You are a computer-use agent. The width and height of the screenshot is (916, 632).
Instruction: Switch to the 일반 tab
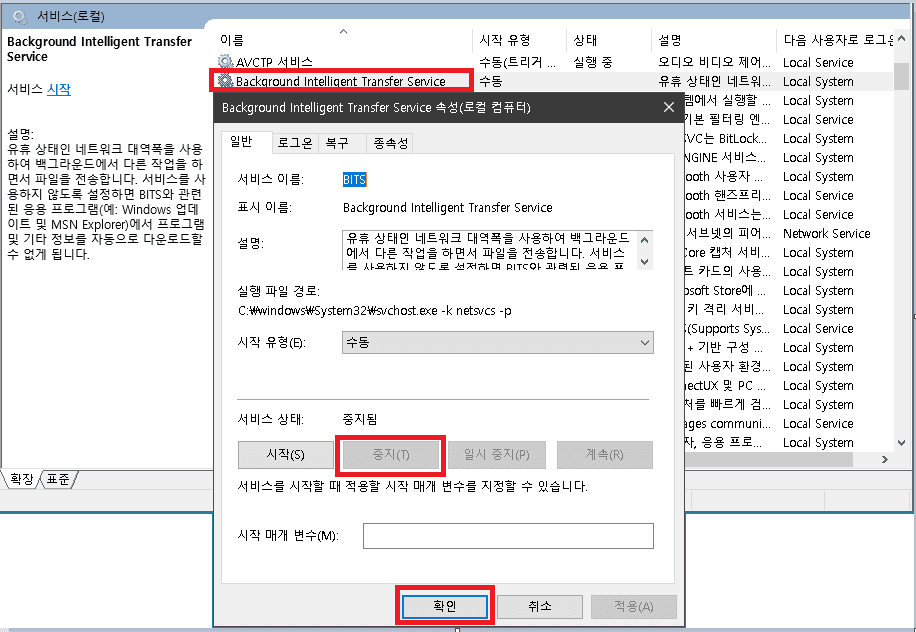[x=241, y=141]
